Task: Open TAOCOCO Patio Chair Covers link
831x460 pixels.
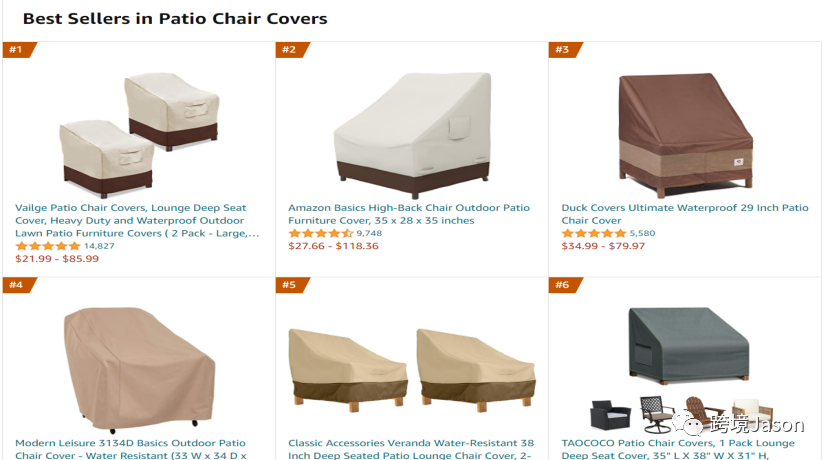Action: pyautogui.click(x=678, y=449)
